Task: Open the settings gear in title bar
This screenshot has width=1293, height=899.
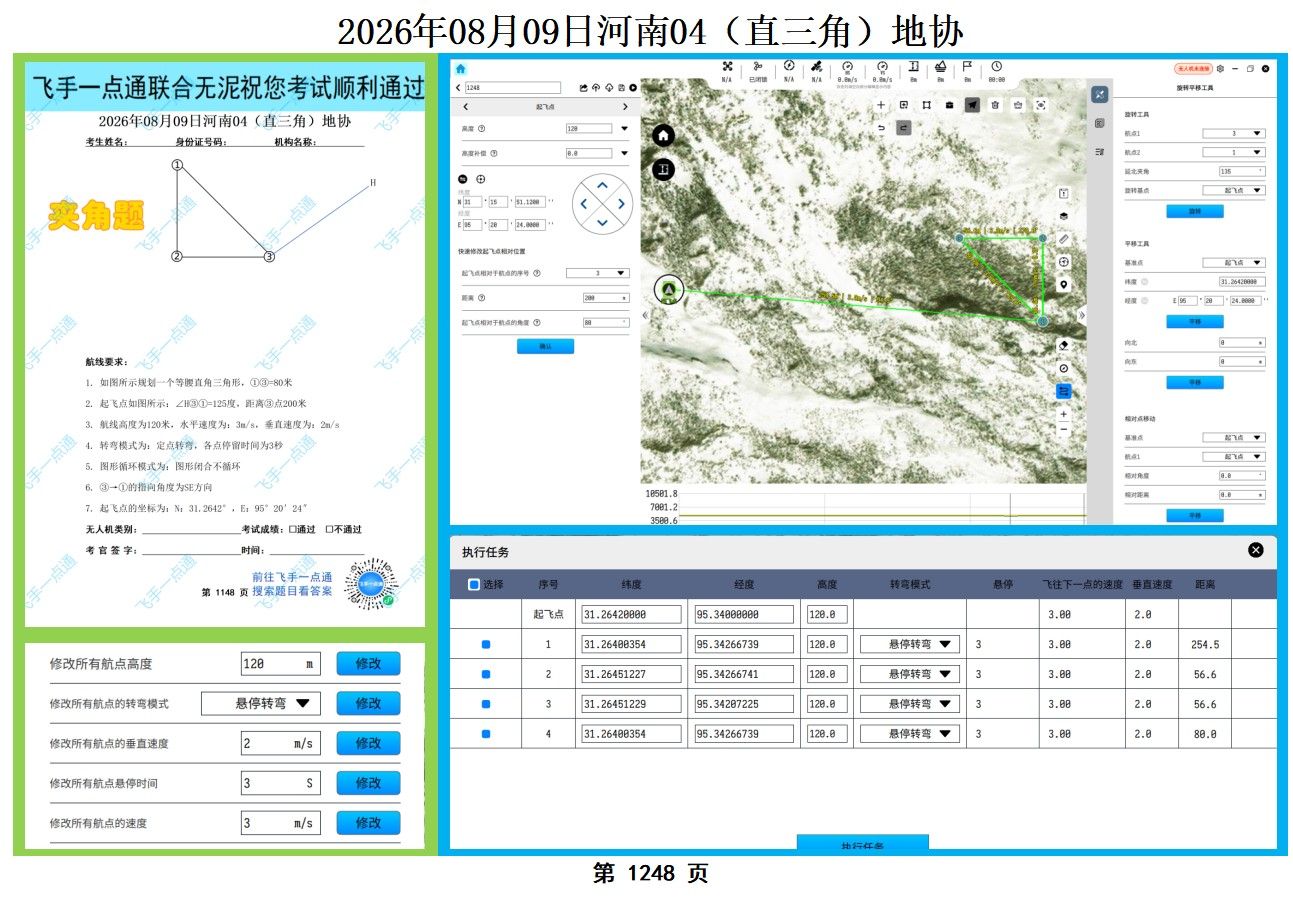Action: (1220, 69)
